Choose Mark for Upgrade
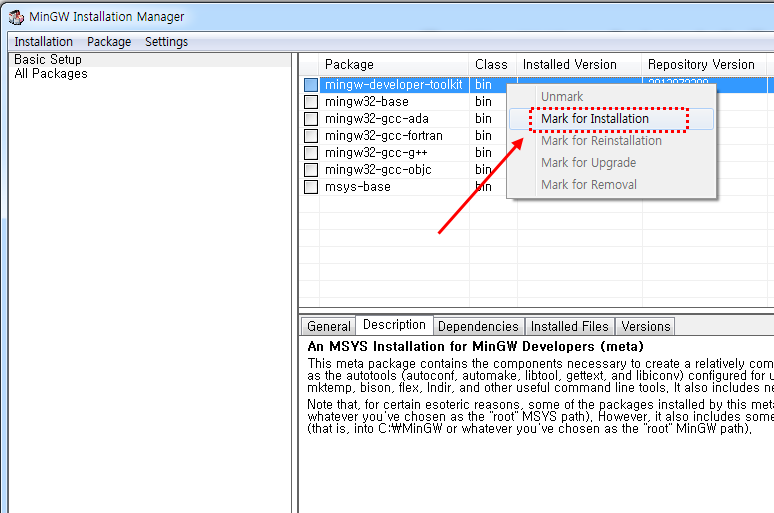This screenshot has height=513, width=774. click(611, 163)
